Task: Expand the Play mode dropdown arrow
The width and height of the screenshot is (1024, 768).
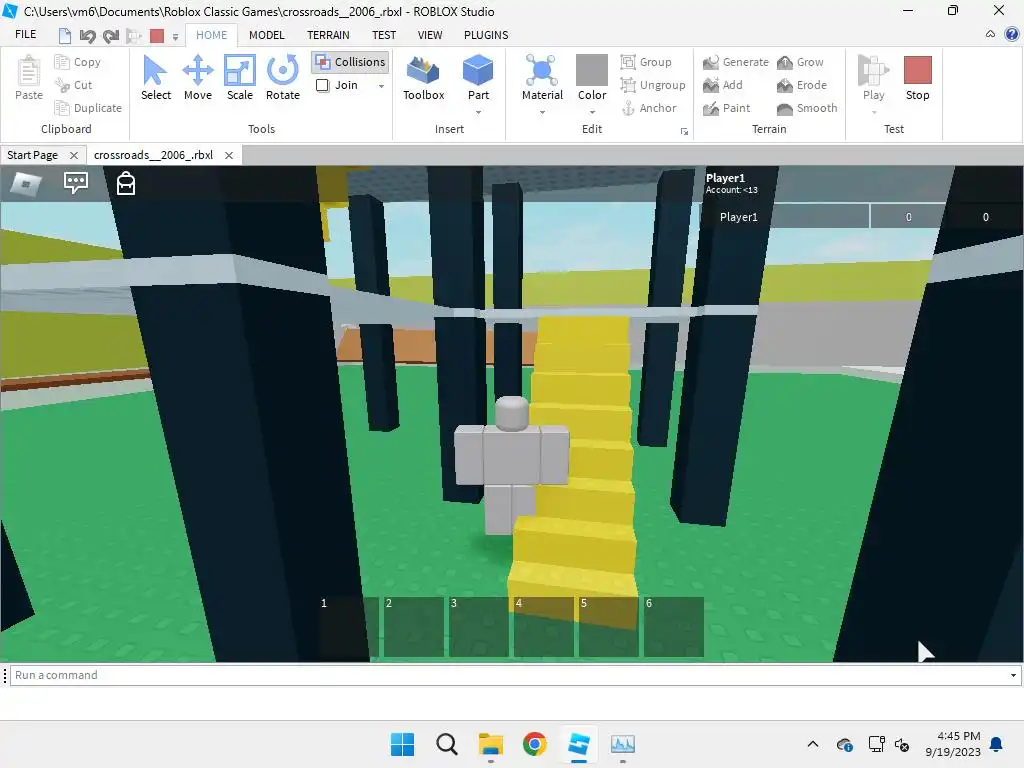Action: pos(874,112)
